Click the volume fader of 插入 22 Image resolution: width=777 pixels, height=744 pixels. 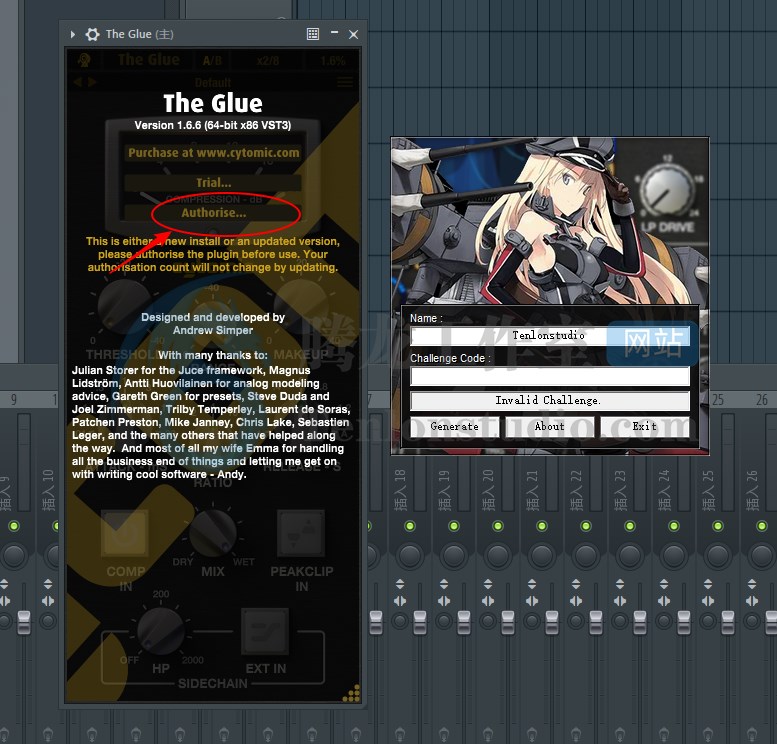[x=596, y=623]
